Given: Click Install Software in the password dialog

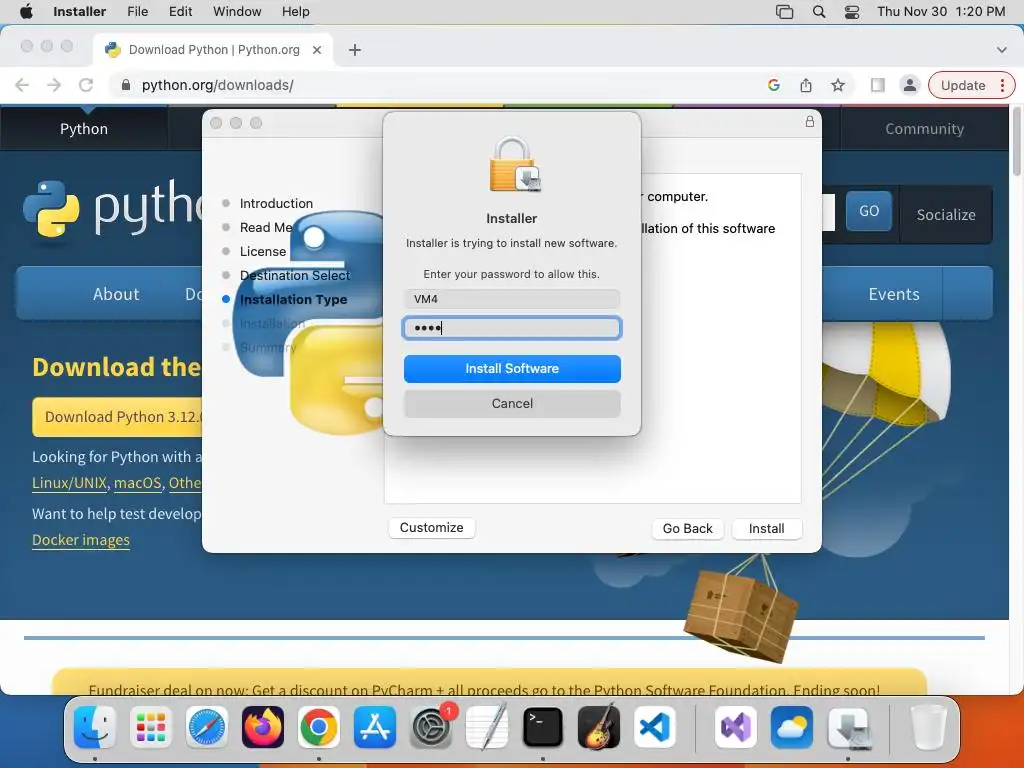Looking at the screenshot, I should pyautogui.click(x=512, y=368).
